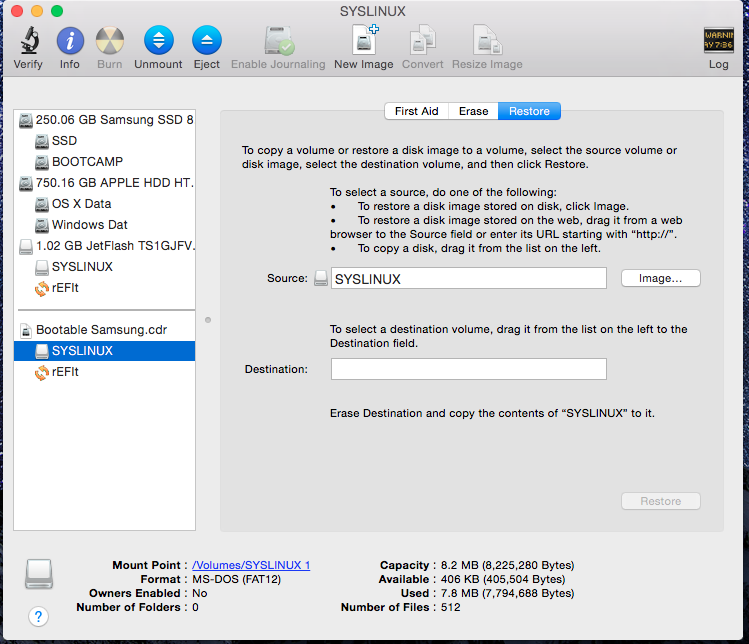Unmount the selected volume via toolbar
This screenshot has width=749, height=644.
[159, 40]
